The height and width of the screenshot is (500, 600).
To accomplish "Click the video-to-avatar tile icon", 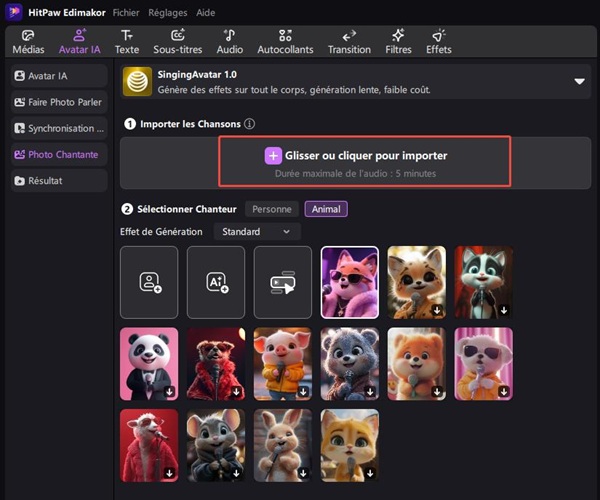I will (x=283, y=282).
